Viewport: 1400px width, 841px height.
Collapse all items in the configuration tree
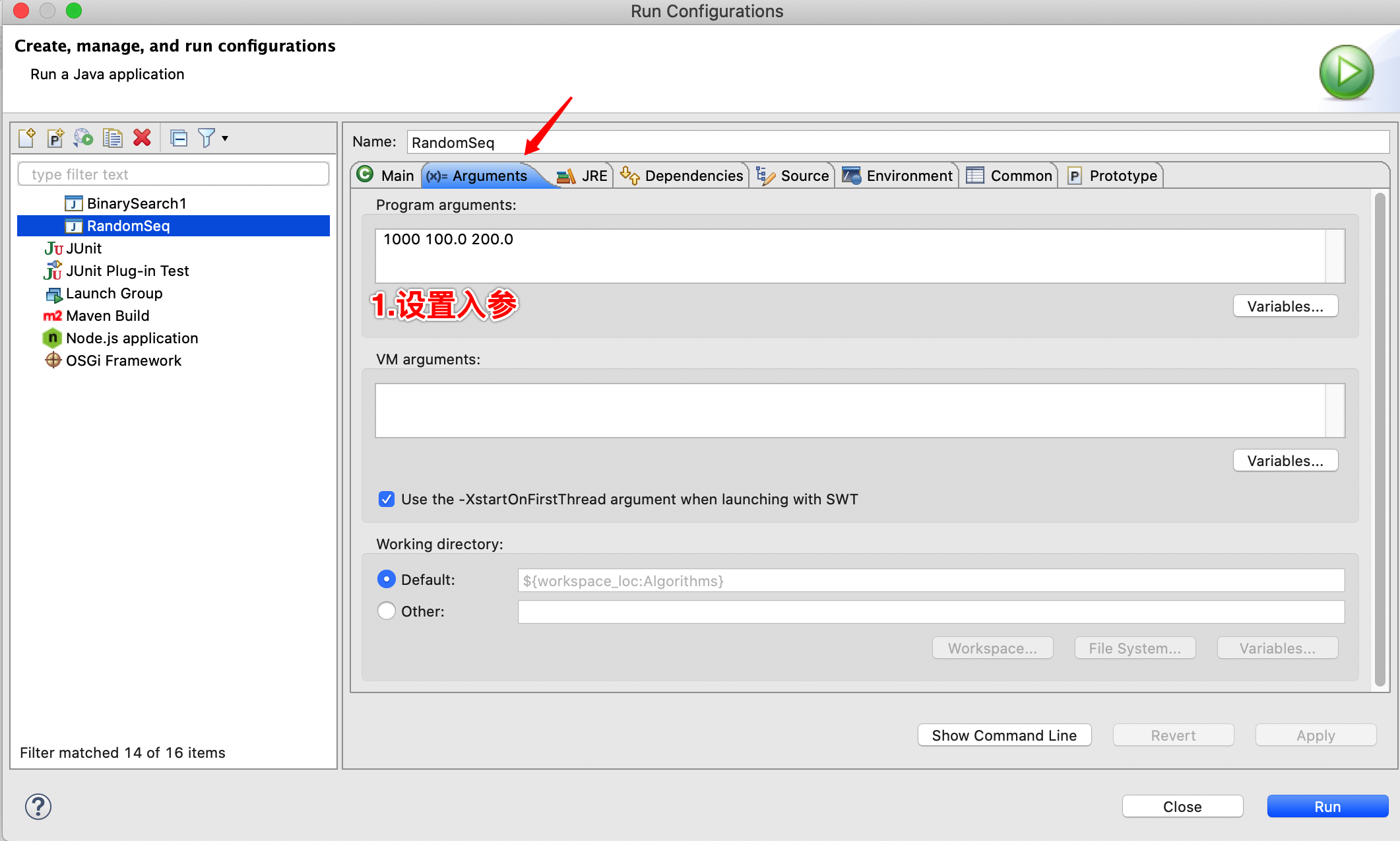point(179,138)
